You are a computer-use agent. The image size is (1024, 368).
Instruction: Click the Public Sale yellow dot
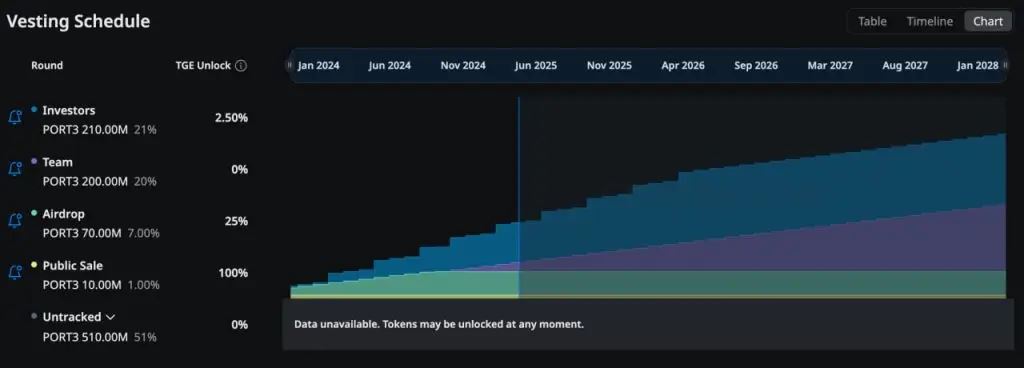[x=34, y=264]
